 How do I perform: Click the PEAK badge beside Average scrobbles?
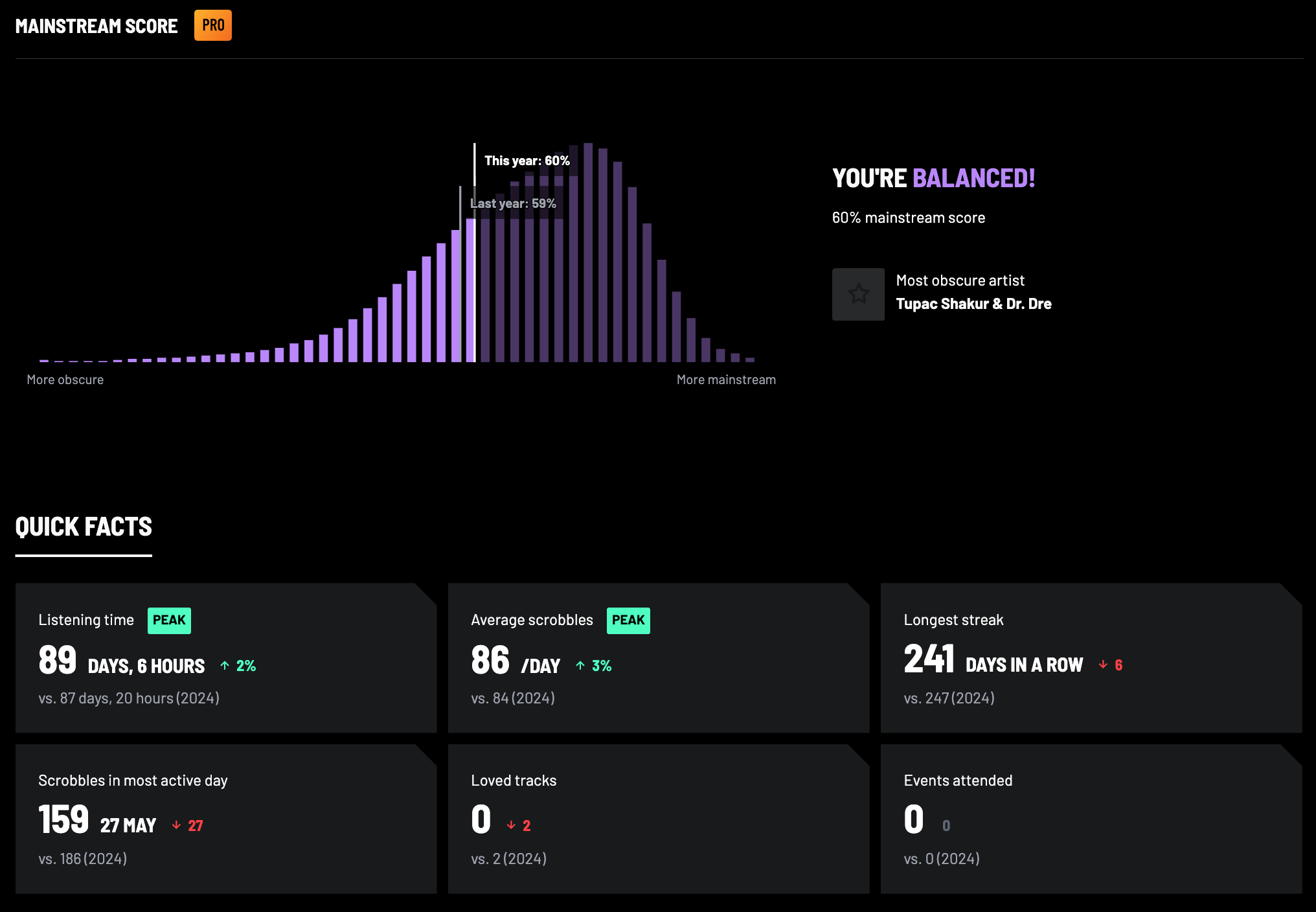pyautogui.click(x=628, y=620)
